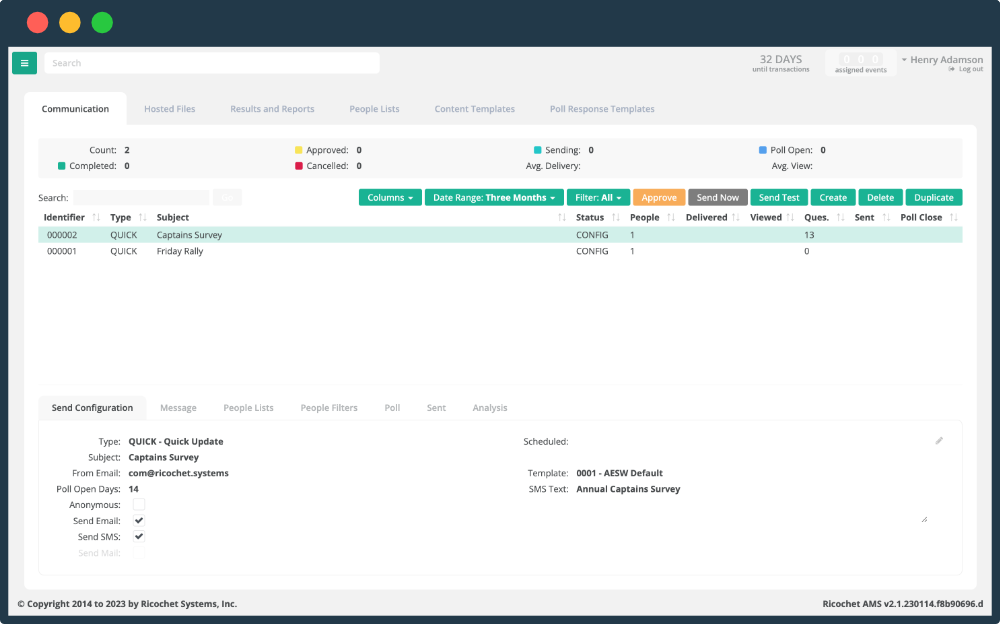Select the Poll sub-tab
This screenshot has height=624, width=1000.
[x=392, y=408]
